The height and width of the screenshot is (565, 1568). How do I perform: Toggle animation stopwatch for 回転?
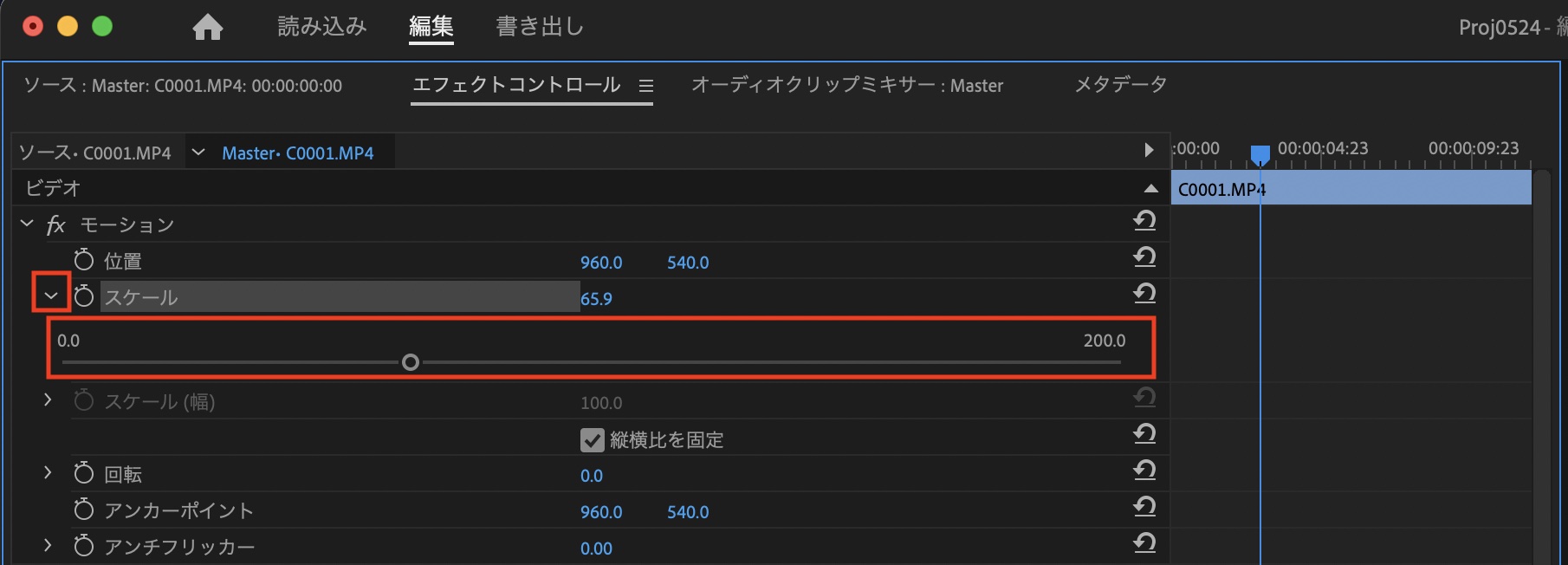tap(84, 473)
